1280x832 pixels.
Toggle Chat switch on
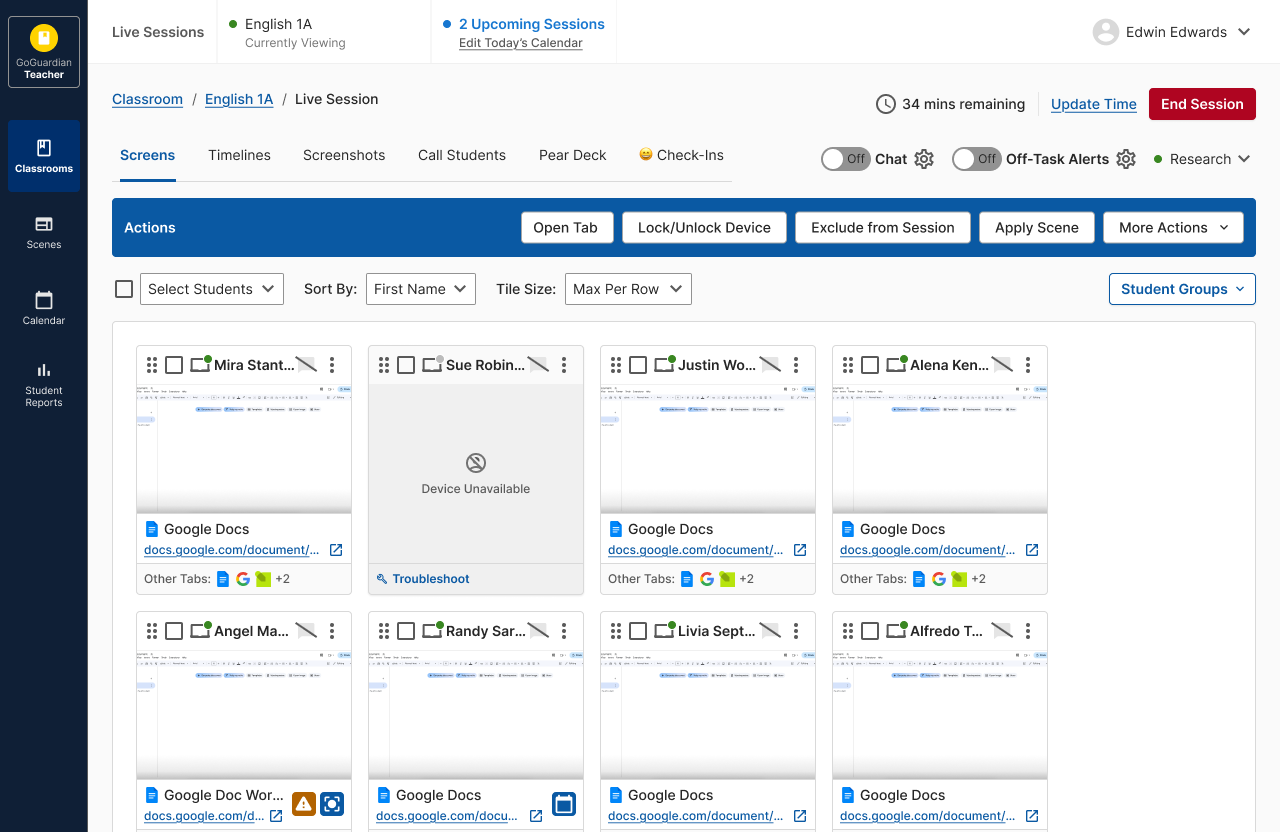pos(846,159)
